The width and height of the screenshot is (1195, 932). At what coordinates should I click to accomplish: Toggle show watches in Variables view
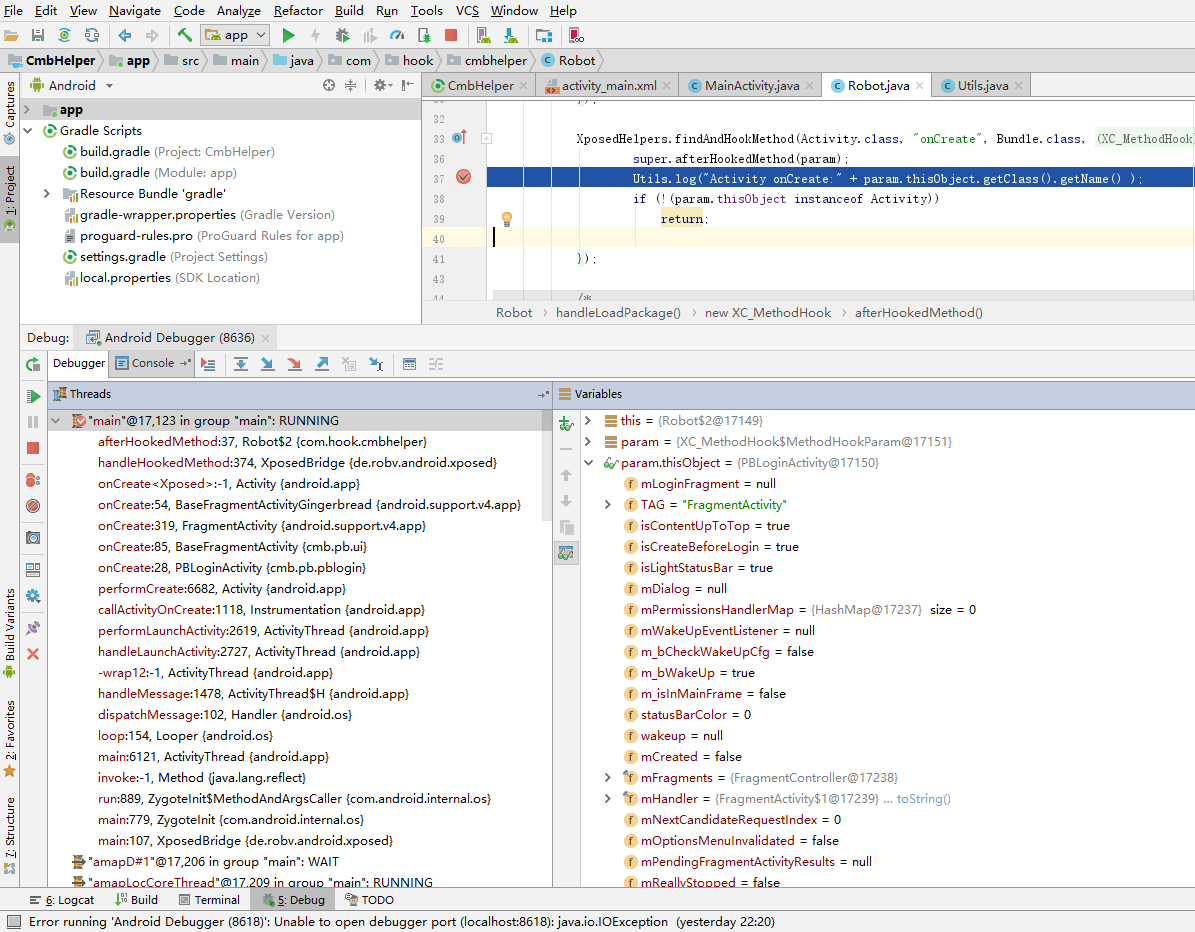[x=565, y=553]
